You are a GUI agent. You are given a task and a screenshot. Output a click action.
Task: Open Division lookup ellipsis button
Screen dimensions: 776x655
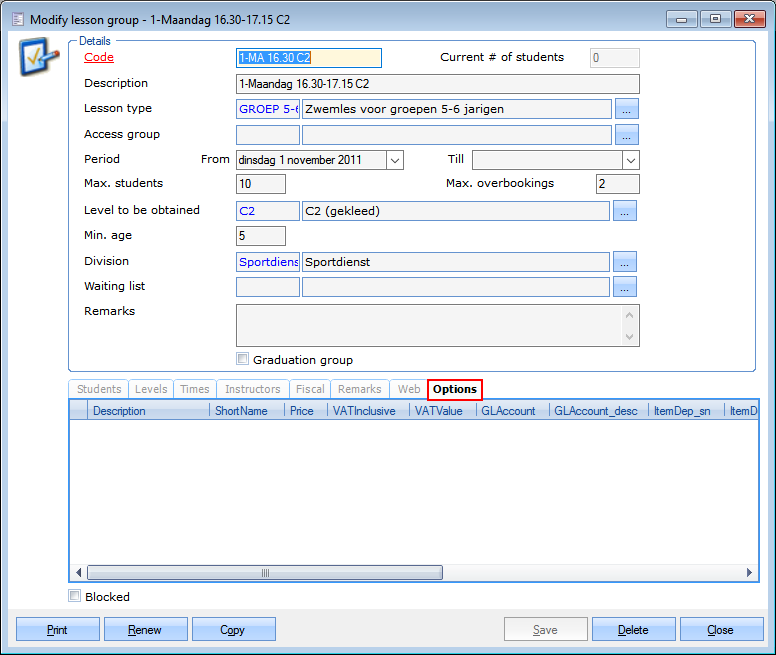[626, 262]
